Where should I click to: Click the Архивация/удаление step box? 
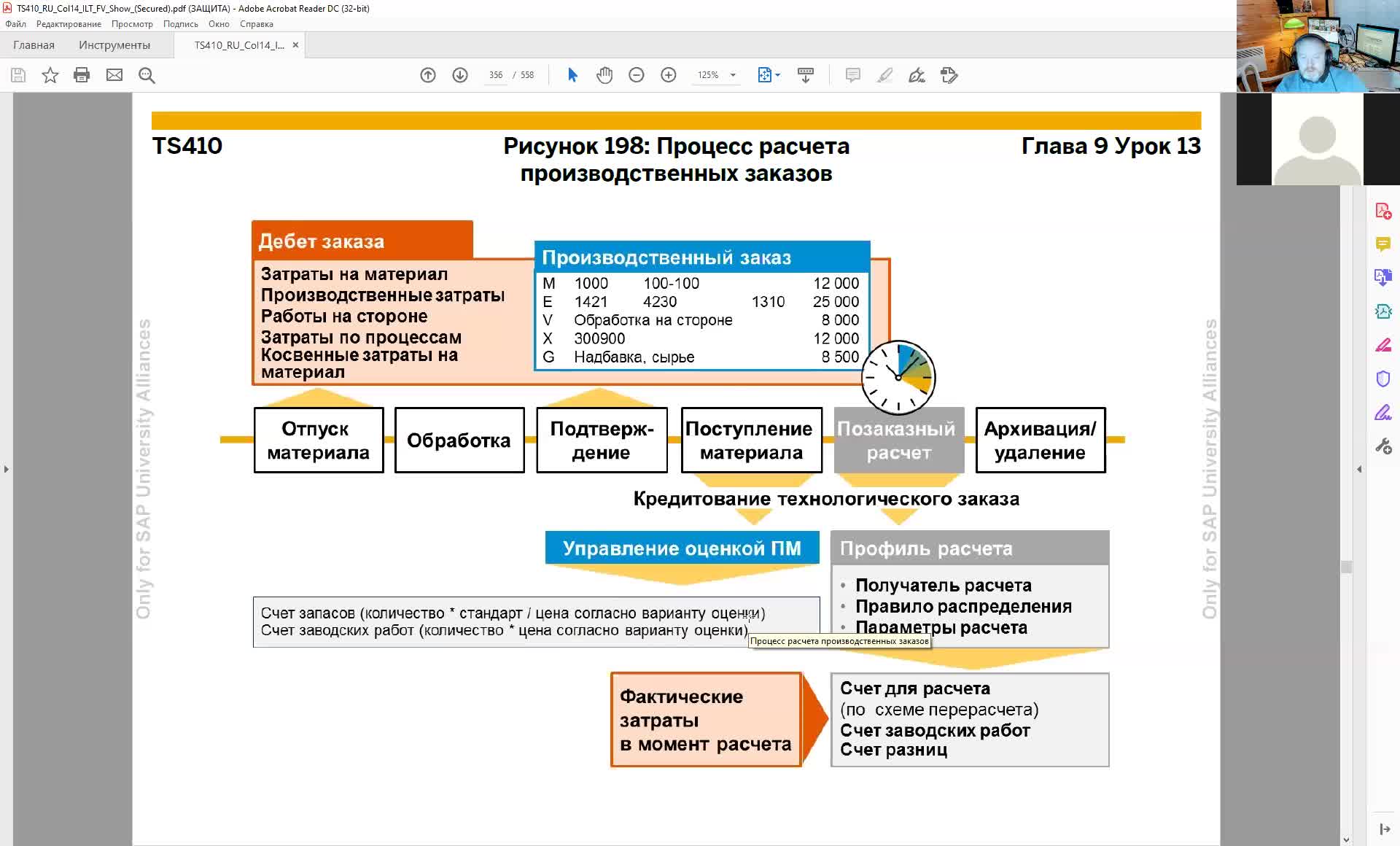[x=1040, y=441]
